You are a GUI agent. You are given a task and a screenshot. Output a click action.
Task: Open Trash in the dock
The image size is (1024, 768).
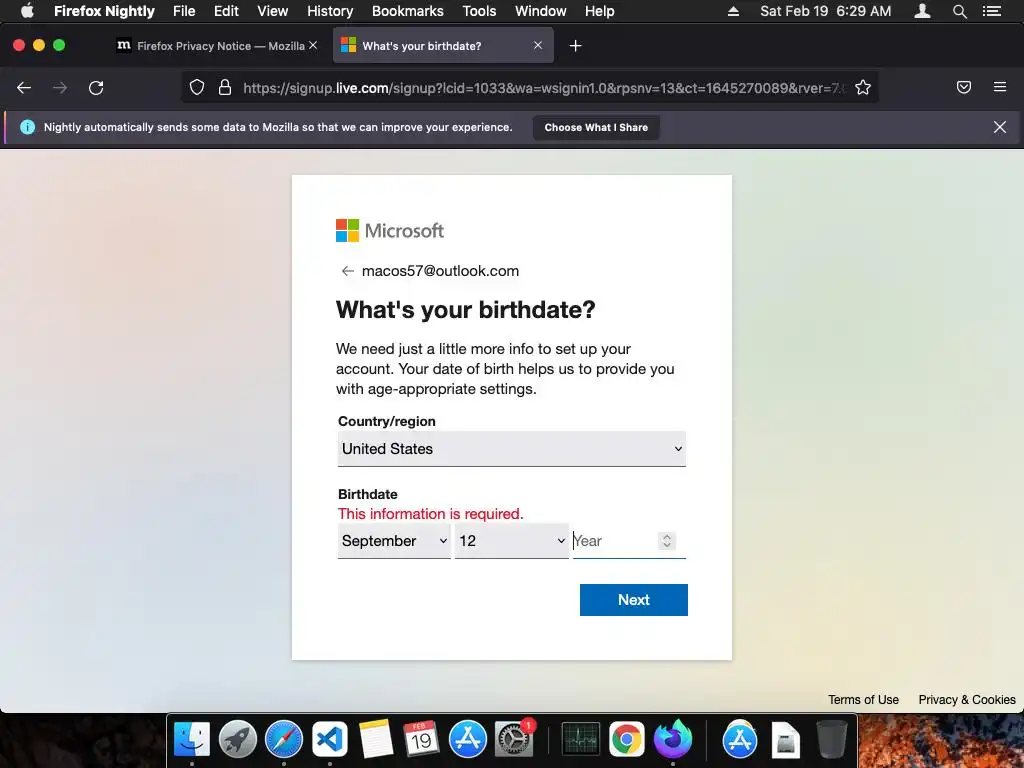831,739
